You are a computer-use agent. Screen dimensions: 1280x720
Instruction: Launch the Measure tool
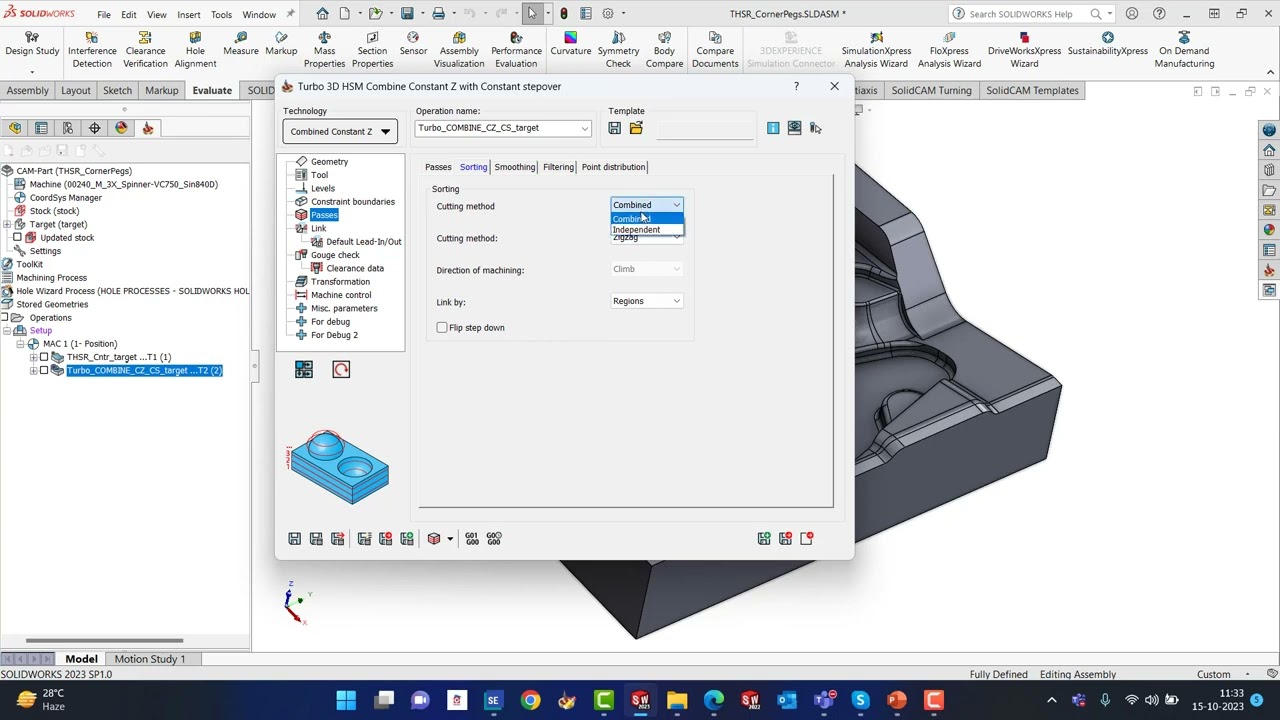pos(241,44)
